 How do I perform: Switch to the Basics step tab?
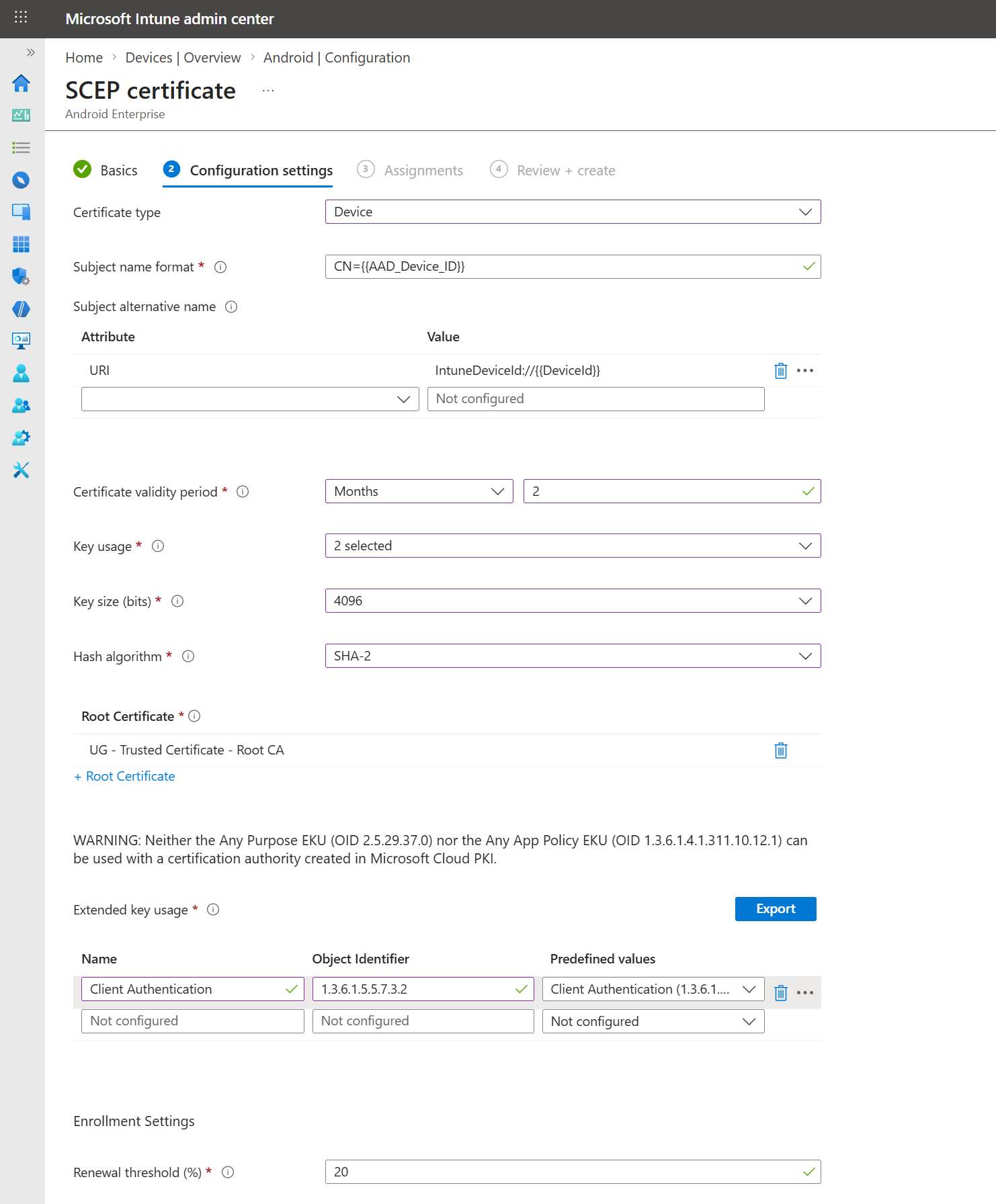106,170
